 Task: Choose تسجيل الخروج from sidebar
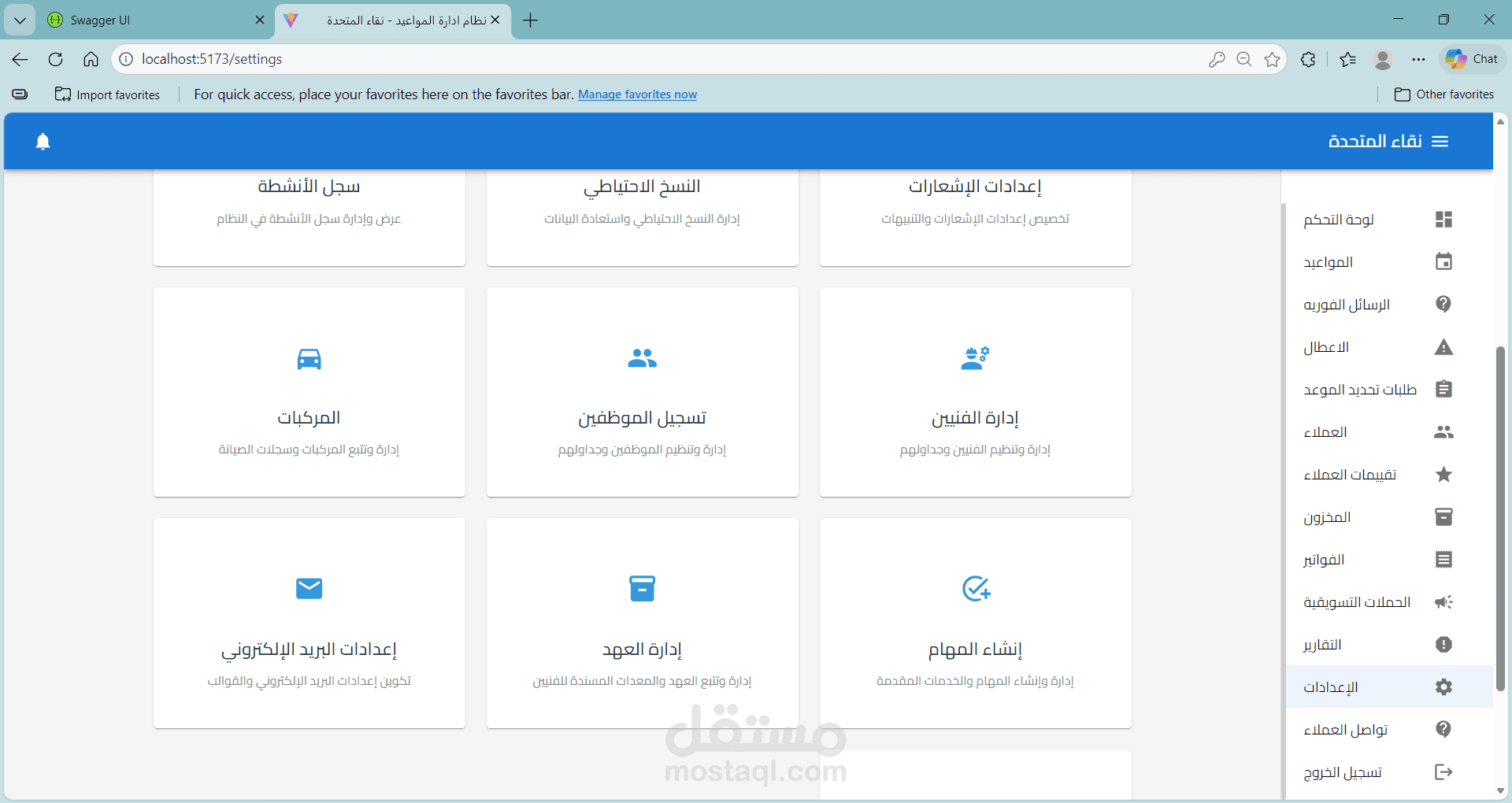1389,772
